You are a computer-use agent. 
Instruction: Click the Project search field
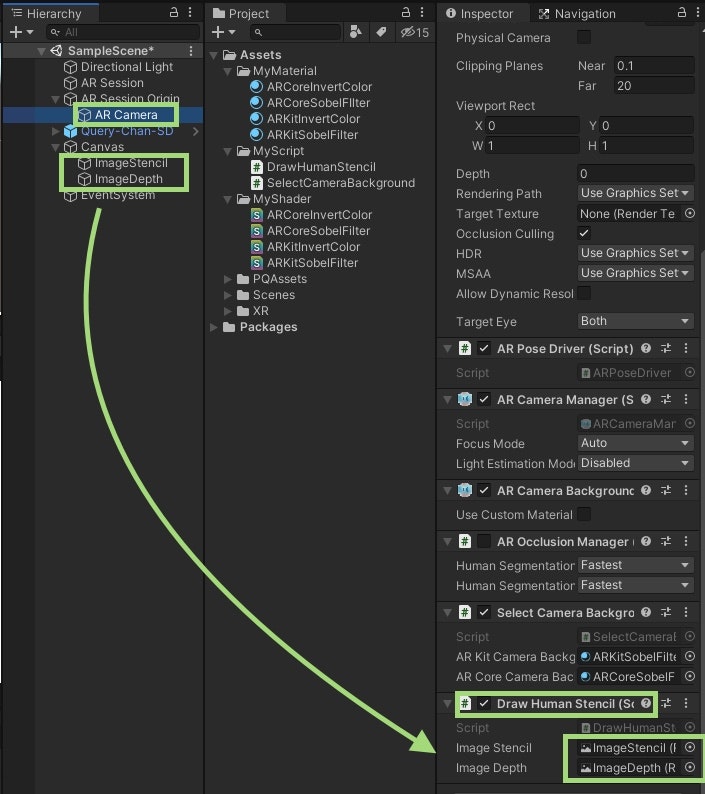point(295,32)
